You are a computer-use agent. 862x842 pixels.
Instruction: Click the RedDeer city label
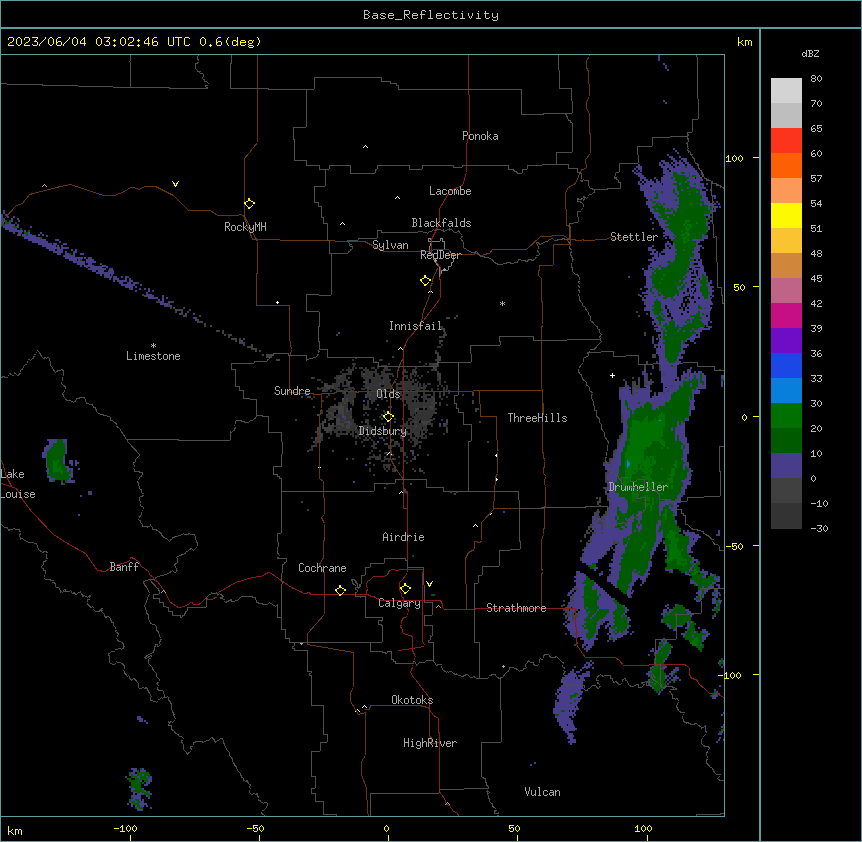(x=440, y=255)
